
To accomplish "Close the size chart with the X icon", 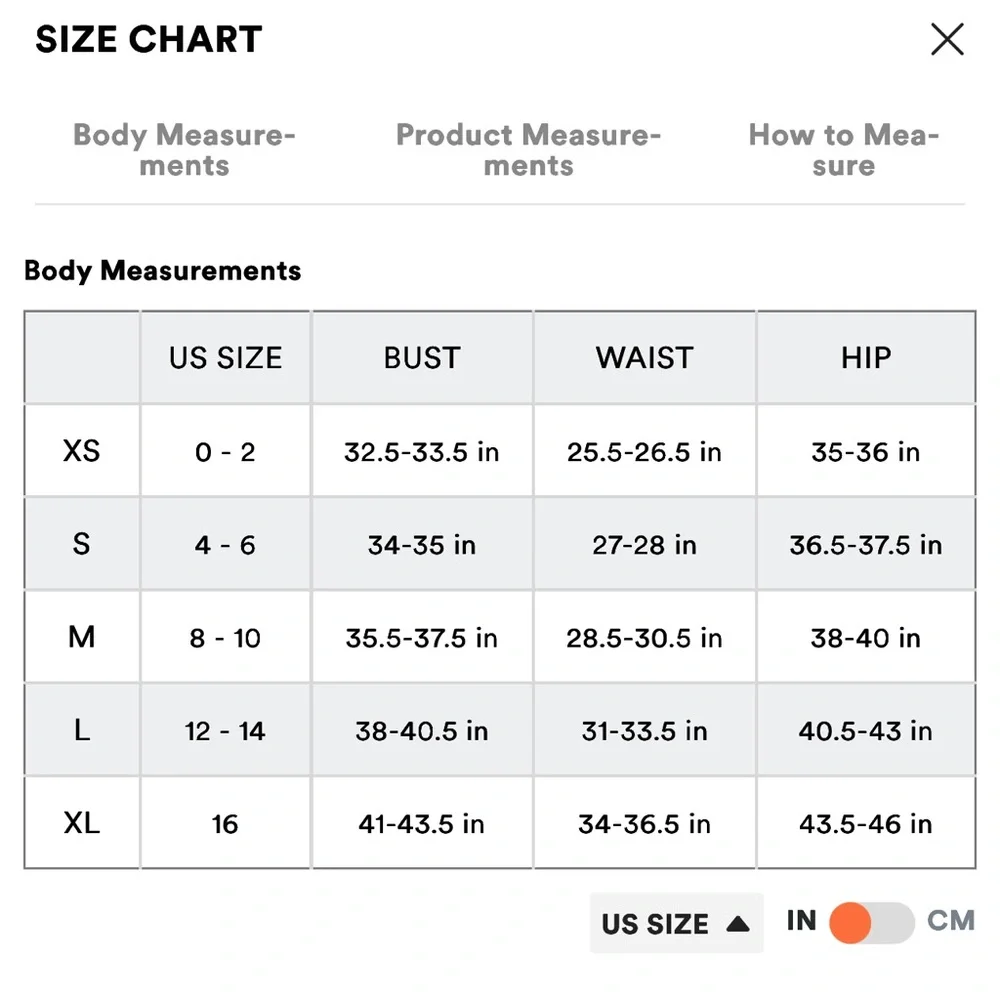I will 947,40.
